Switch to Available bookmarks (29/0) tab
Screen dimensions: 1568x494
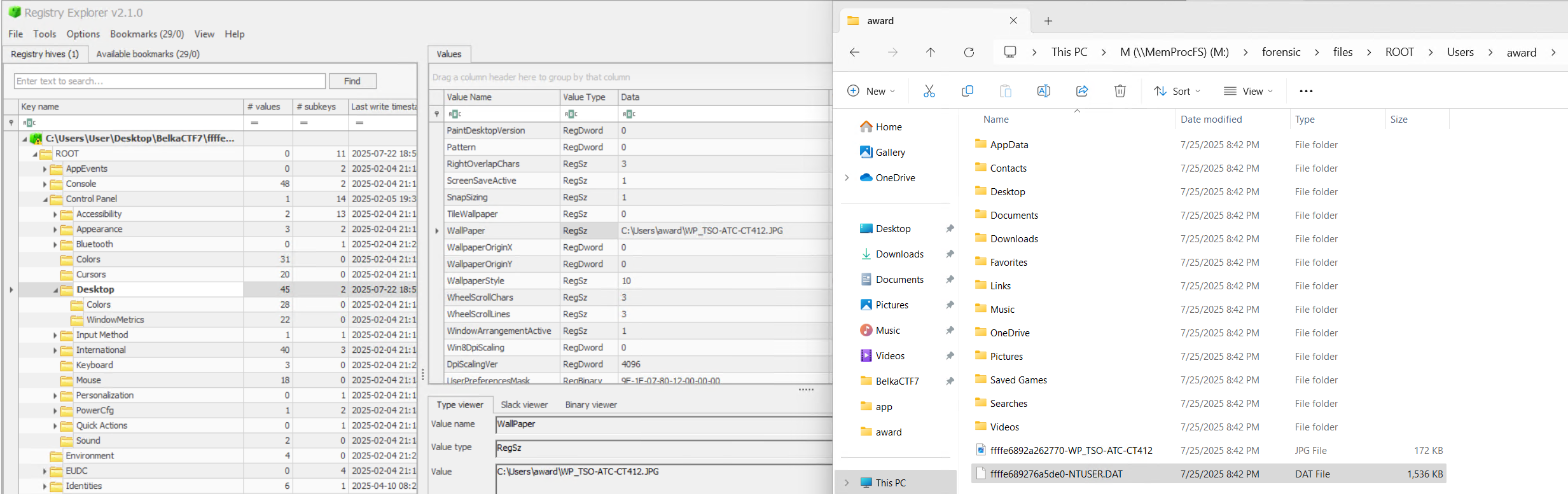tap(148, 54)
